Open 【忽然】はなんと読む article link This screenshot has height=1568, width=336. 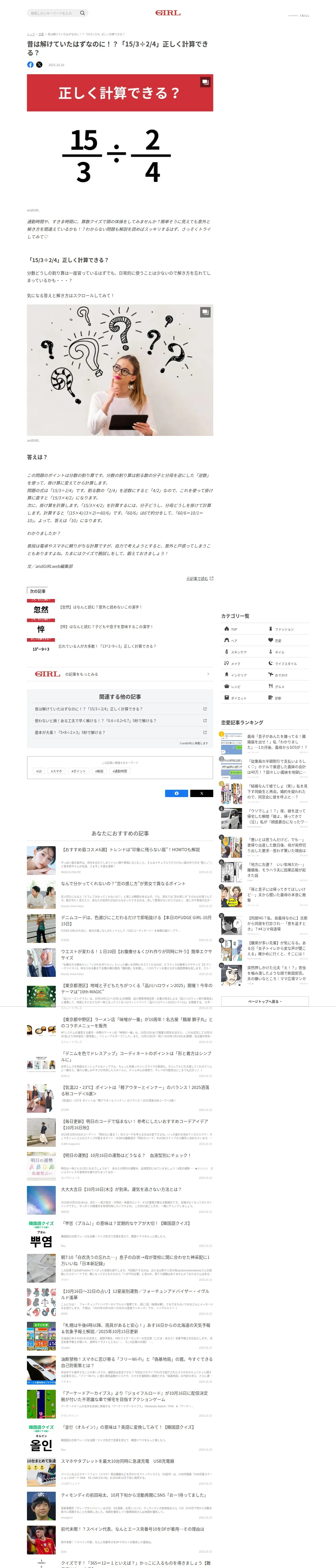pos(101,607)
